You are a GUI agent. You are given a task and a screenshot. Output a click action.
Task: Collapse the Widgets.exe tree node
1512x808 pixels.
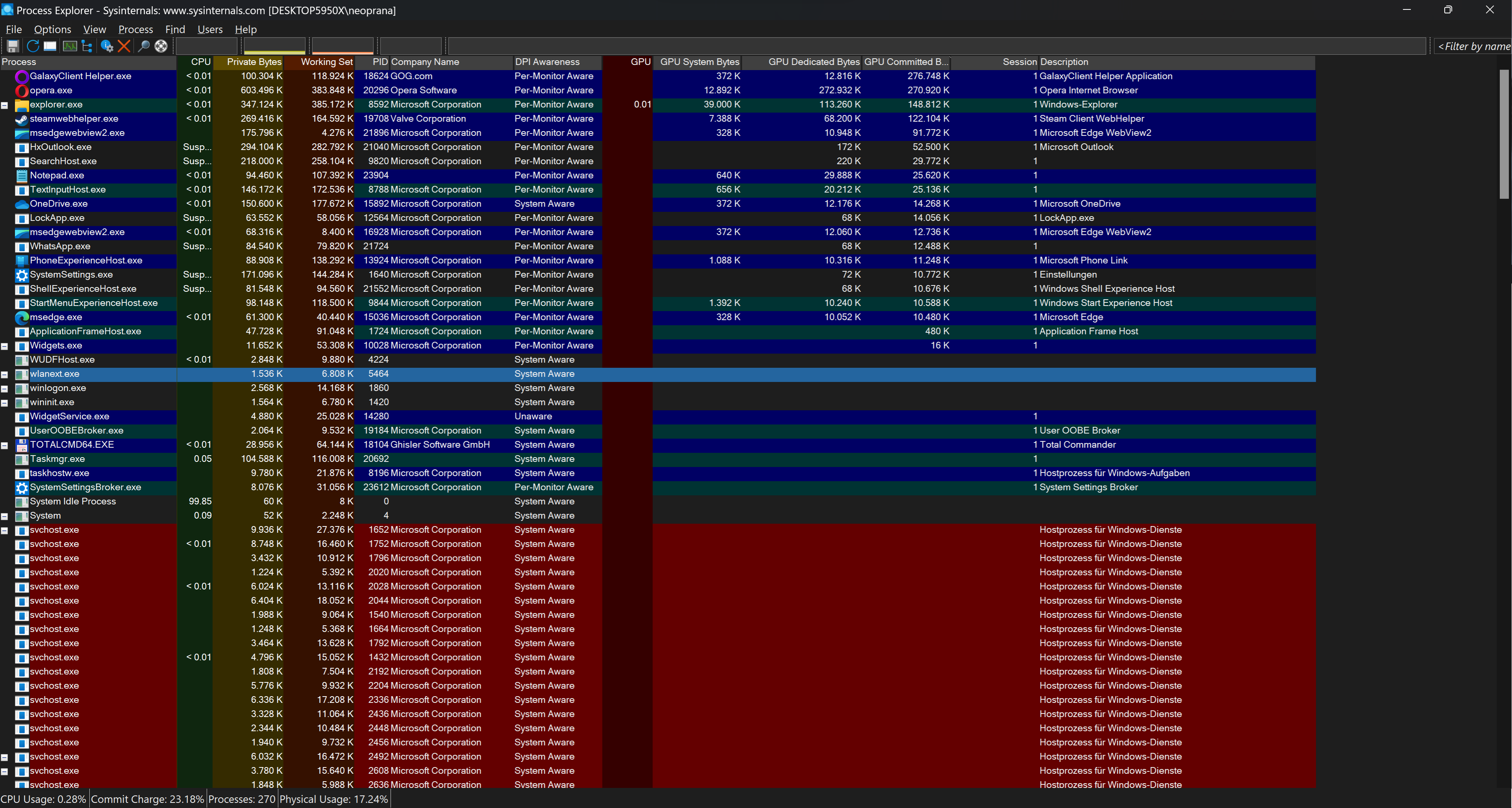[5, 346]
